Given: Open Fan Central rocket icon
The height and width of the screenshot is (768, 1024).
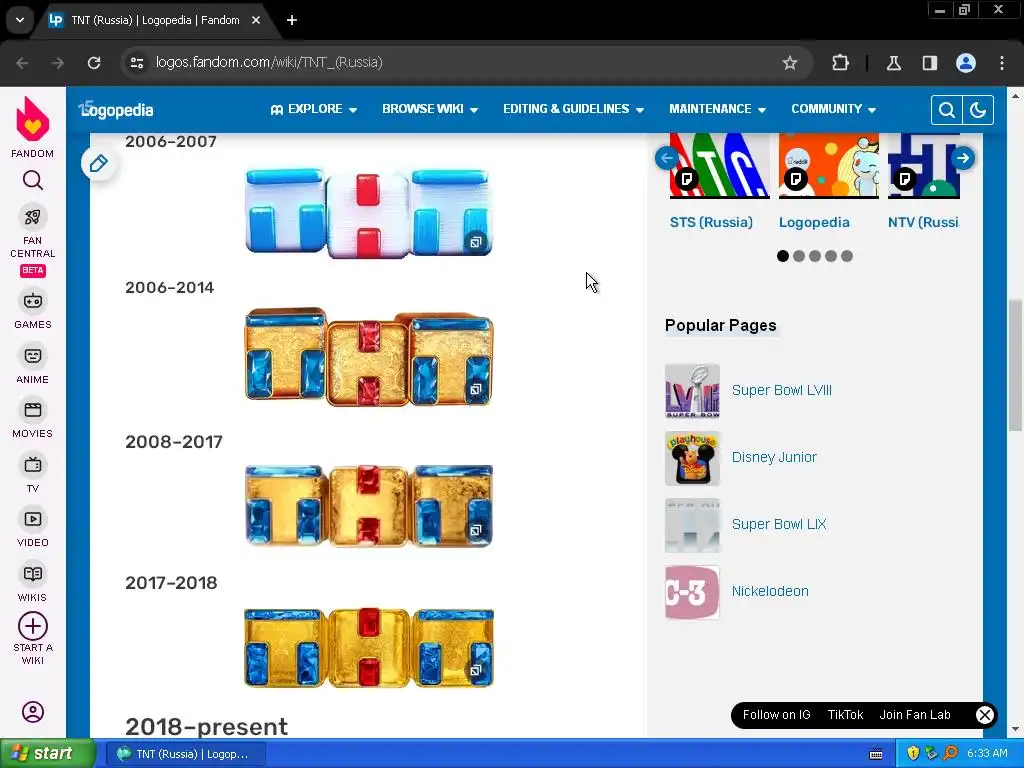Looking at the screenshot, I should point(33,217).
